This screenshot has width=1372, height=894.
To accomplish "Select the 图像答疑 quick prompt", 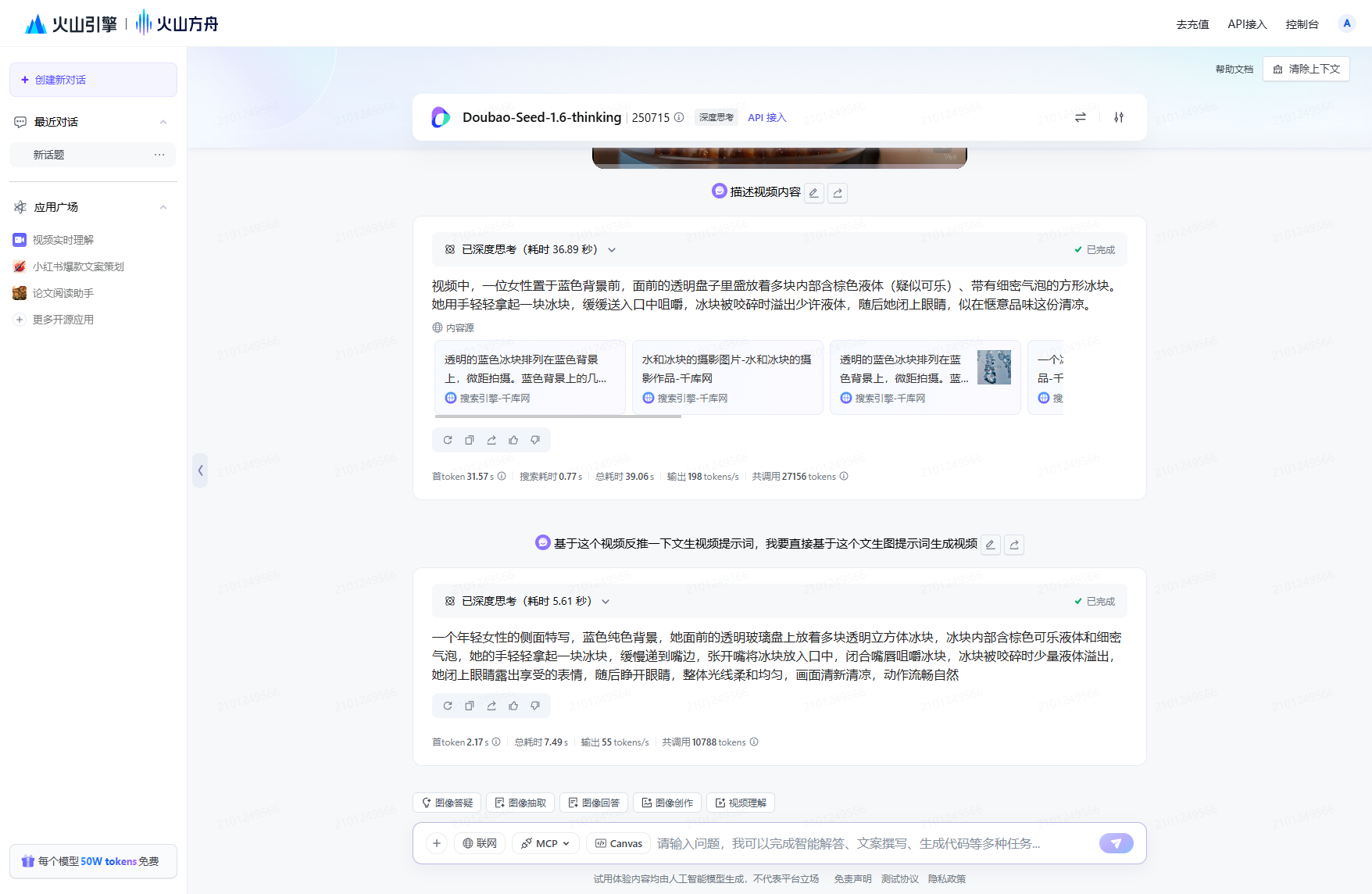I will click(447, 803).
